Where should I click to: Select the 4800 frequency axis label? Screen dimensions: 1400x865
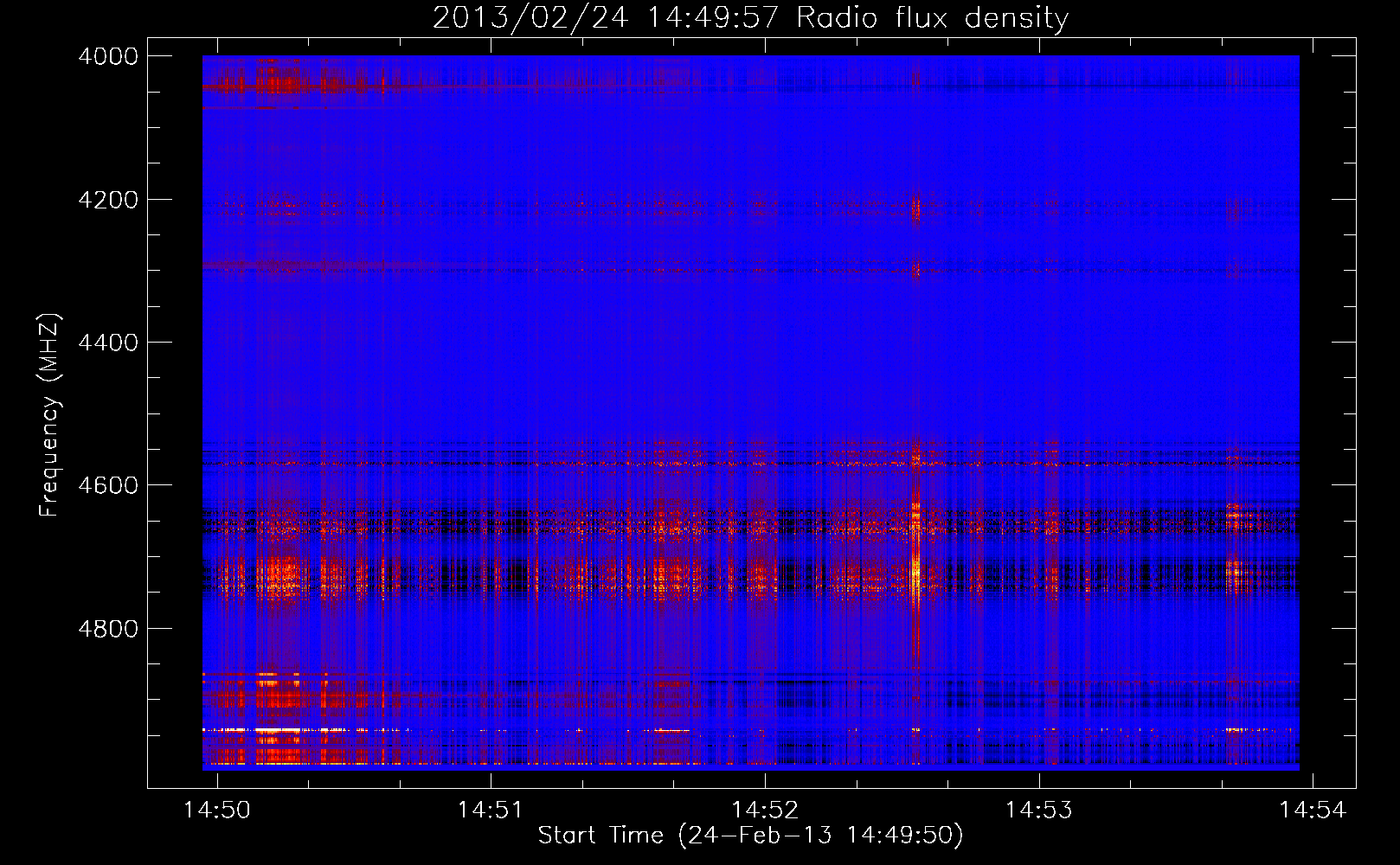pos(108,628)
